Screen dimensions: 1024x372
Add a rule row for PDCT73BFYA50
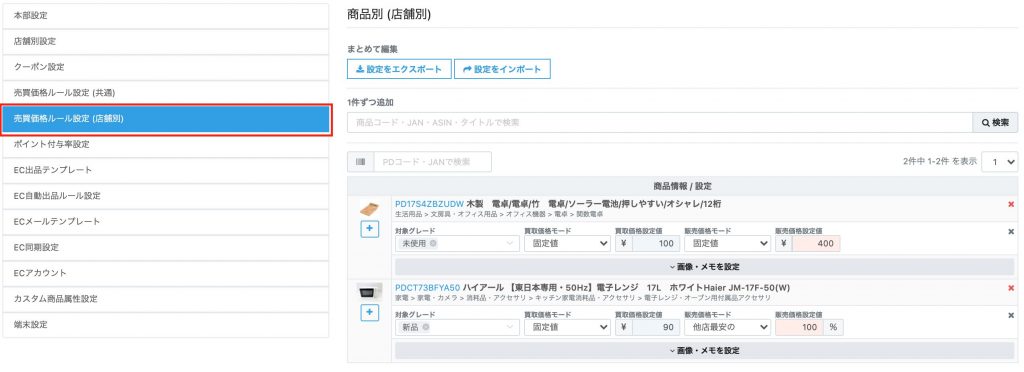pos(369,313)
